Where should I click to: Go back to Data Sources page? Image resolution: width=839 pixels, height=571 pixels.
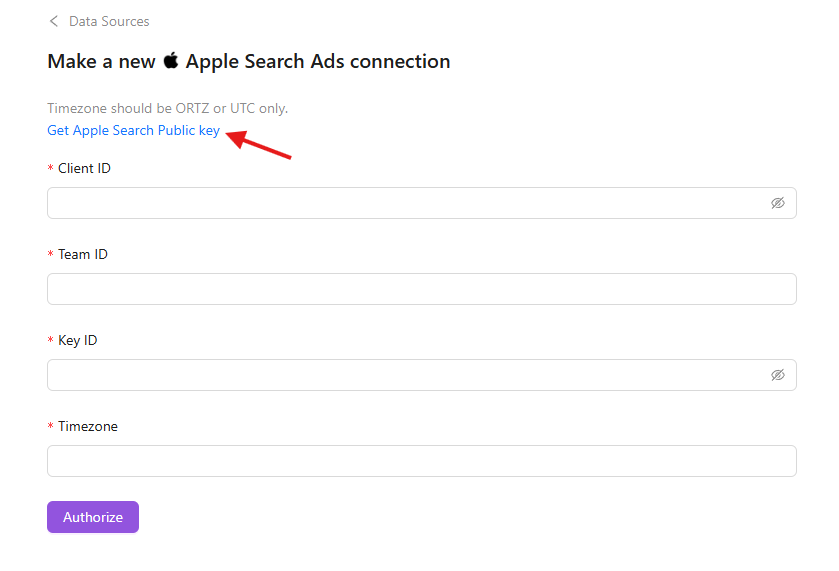pyautogui.click(x=109, y=21)
